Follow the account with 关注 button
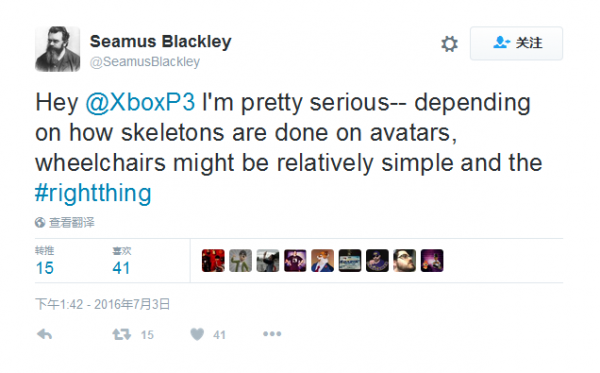The width and height of the screenshot is (600, 373). pyautogui.click(x=516, y=43)
